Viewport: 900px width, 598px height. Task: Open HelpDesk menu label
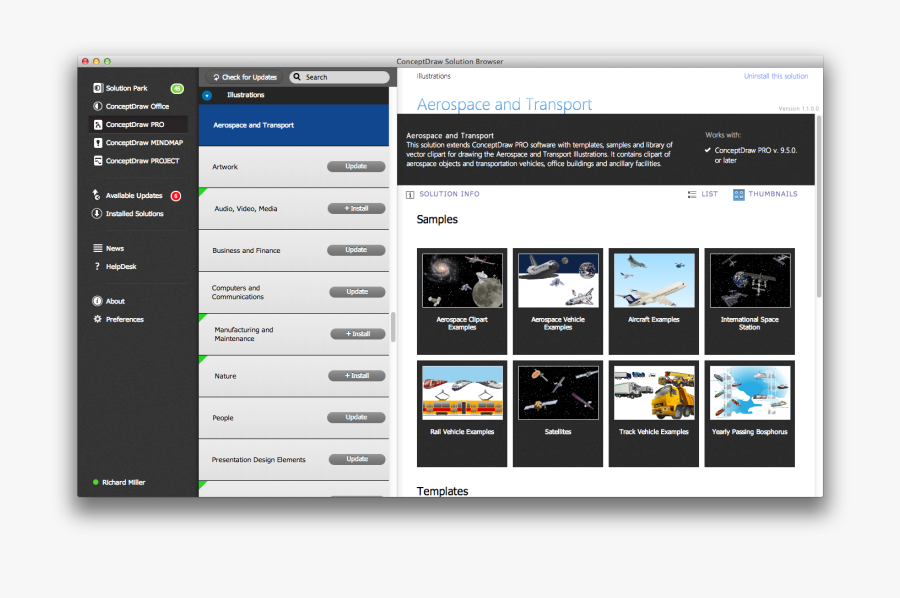[x=121, y=267]
